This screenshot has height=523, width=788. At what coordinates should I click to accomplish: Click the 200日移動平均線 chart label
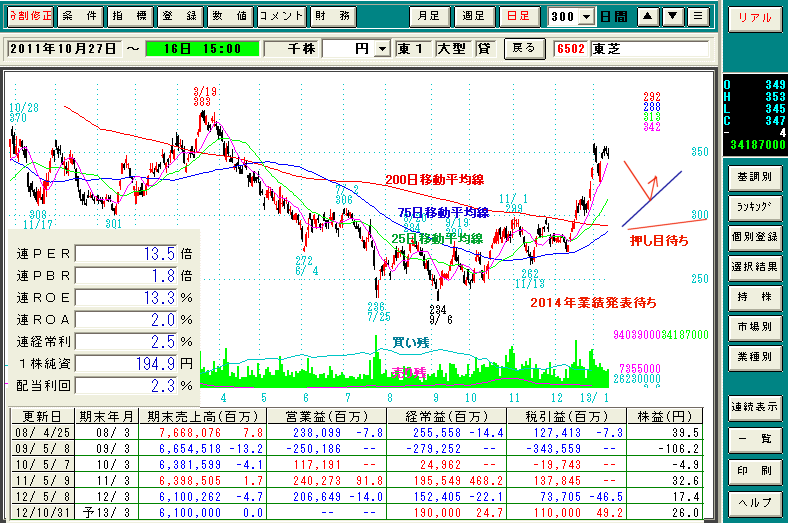435,179
